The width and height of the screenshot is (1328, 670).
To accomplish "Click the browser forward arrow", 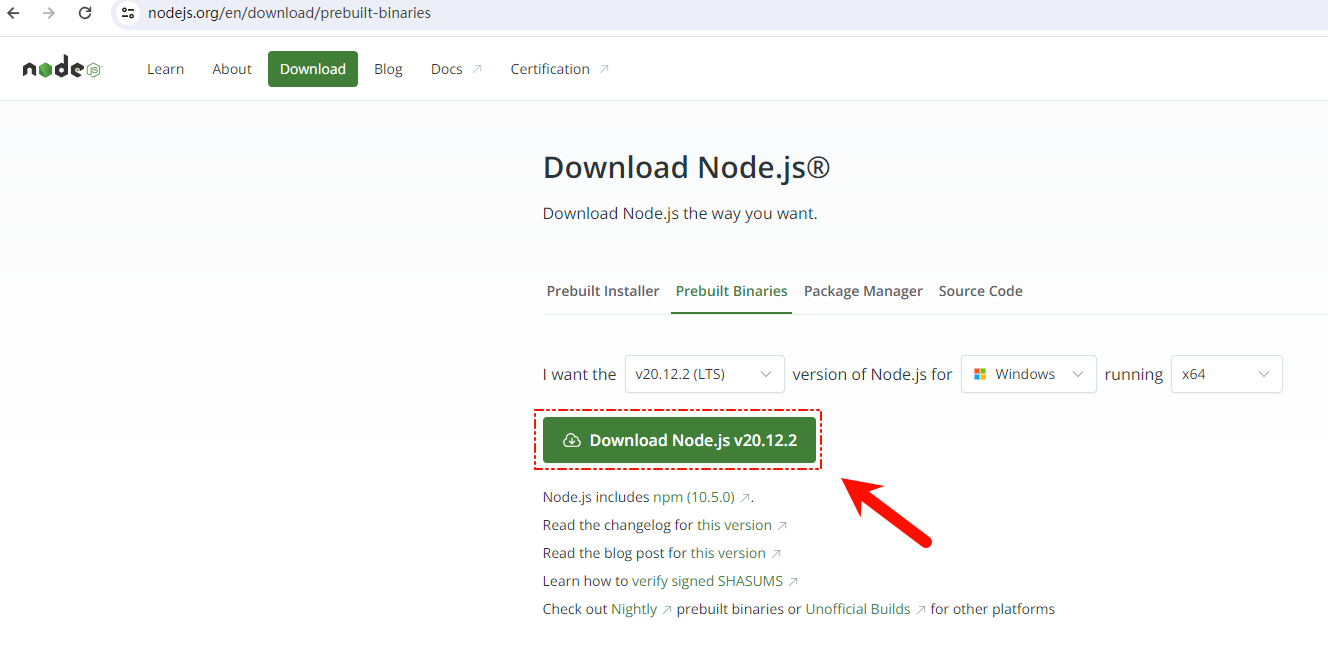I will pos(49,13).
